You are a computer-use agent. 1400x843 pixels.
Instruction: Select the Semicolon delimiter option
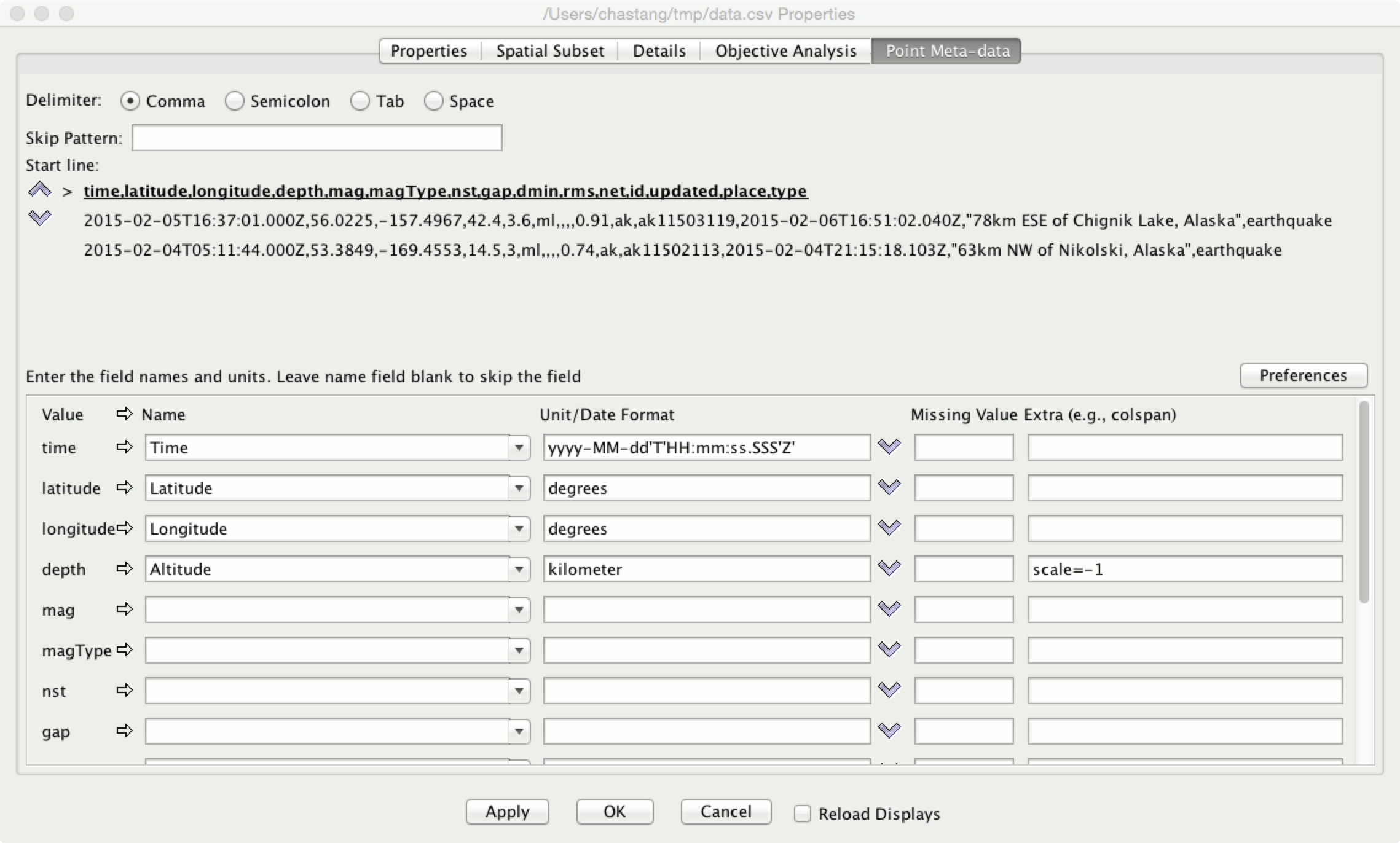point(234,101)
